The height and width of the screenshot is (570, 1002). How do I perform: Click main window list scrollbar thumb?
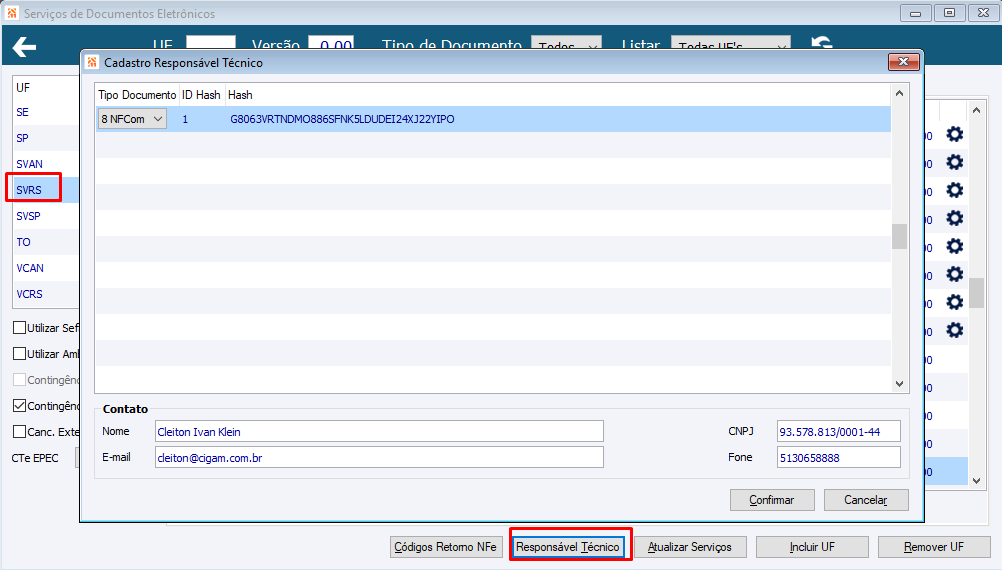click(976, 293)
